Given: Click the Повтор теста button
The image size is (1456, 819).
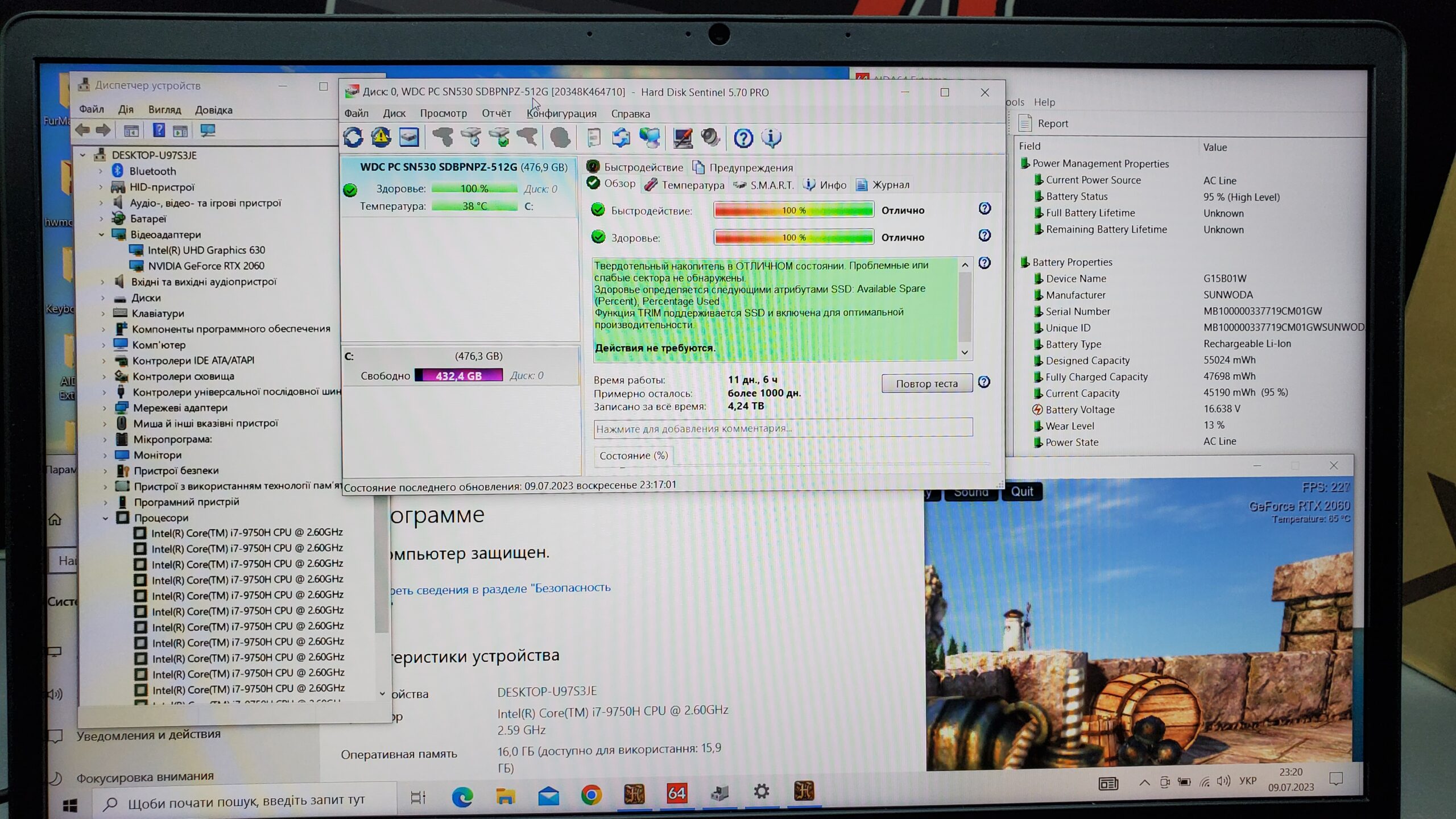Looking at the screenshot, I should (926, 383).
